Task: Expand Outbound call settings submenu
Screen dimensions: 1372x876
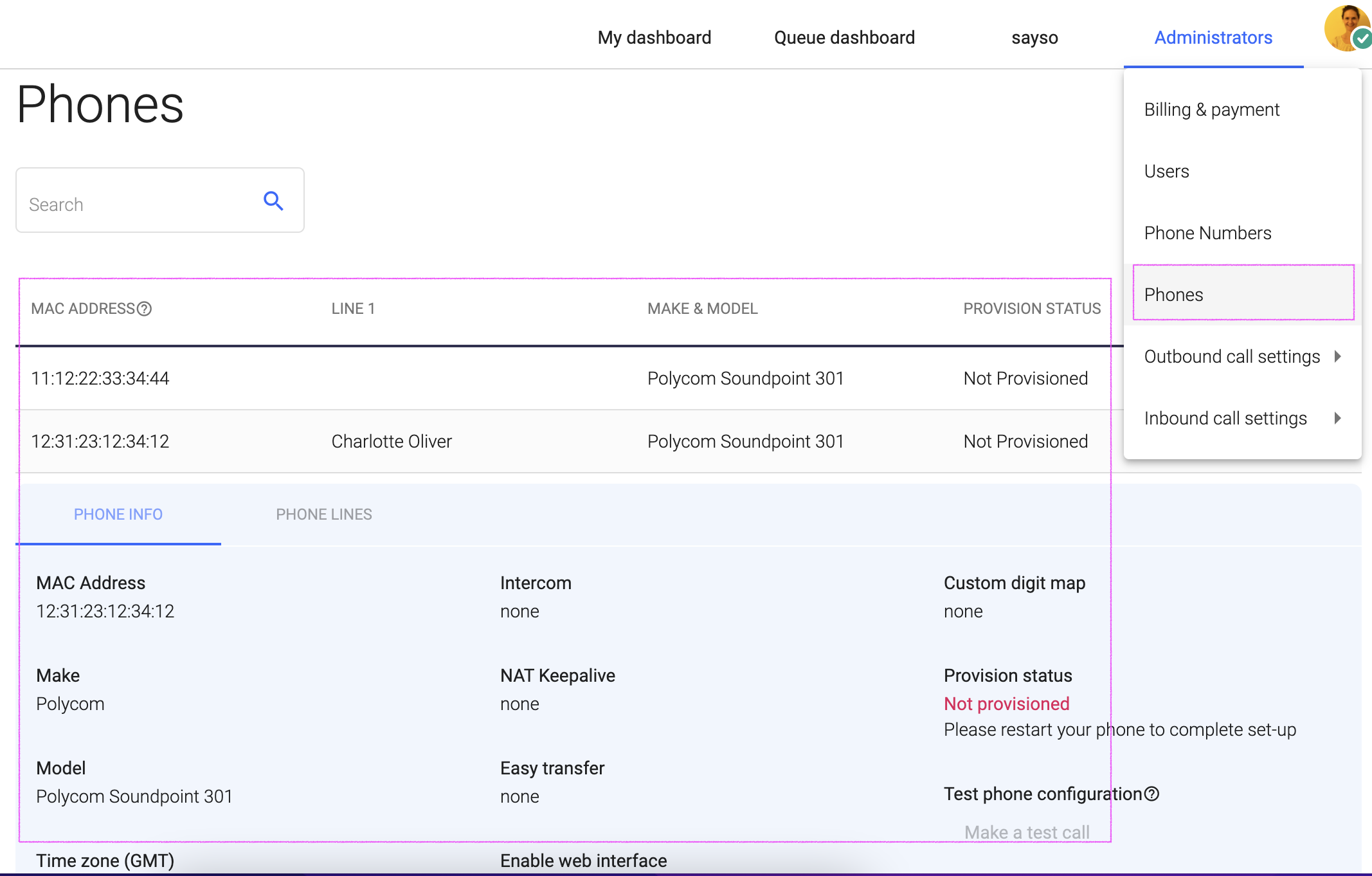Action: (x=1243, y=355)
